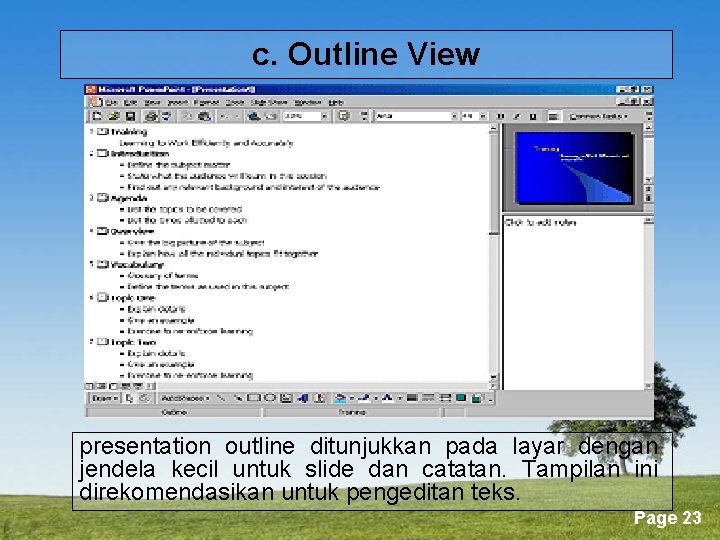Open the View menu
This screenshot has width=720, height=540.
(152, 102)
